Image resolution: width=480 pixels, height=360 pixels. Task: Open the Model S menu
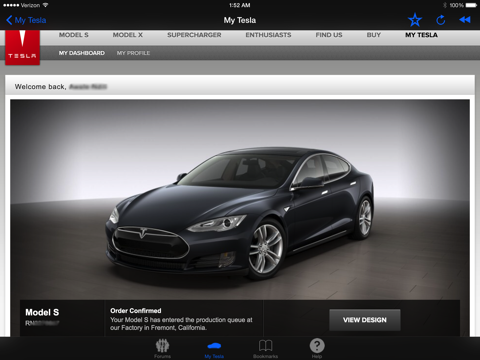tap(74, 35)
